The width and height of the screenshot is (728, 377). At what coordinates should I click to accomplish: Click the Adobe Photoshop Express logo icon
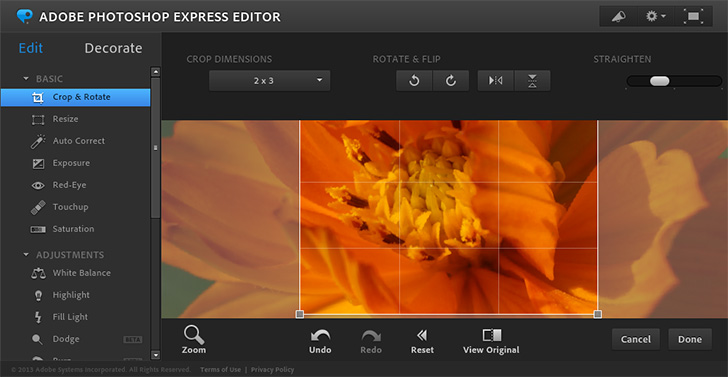point(25,16)
